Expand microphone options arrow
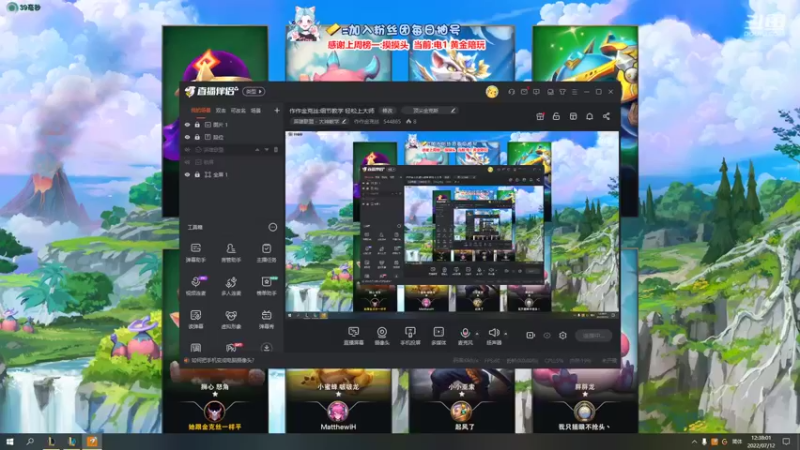Screen dimensions: 800x450 pos(477,334)
